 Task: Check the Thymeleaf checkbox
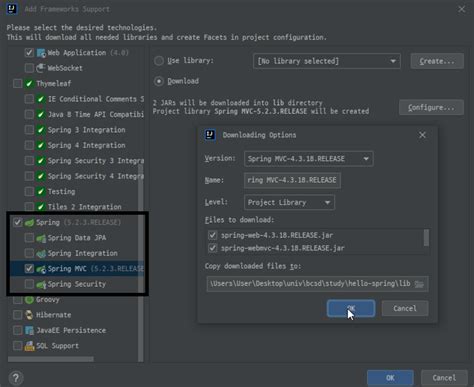point(18,83)
